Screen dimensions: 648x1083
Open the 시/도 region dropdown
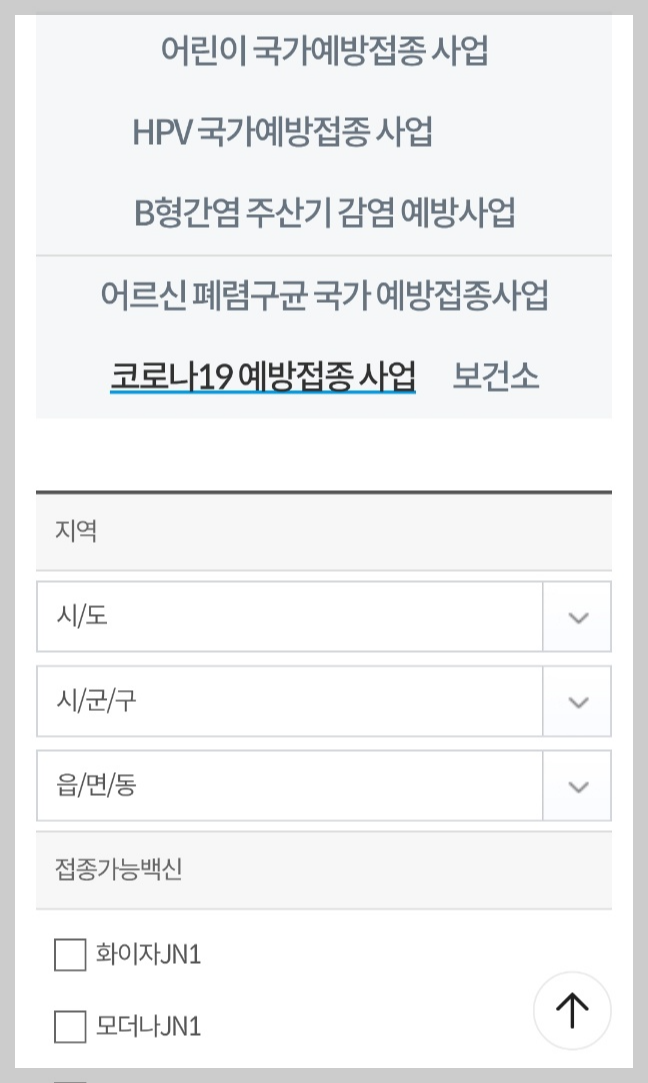point(290,617)
